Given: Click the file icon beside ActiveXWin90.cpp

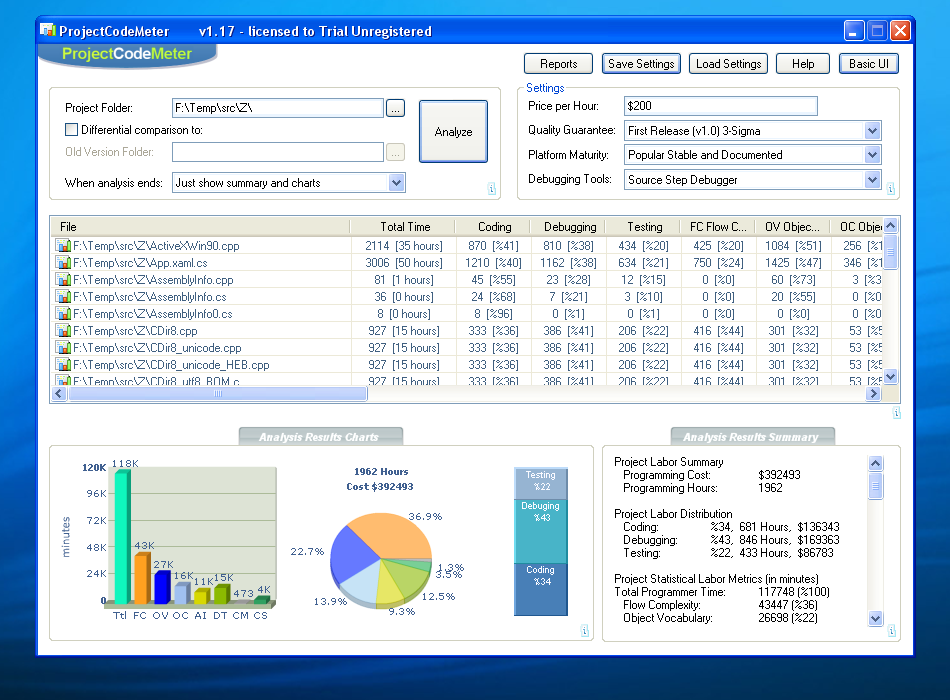Looking at the screenshot, I should point(63,246).
